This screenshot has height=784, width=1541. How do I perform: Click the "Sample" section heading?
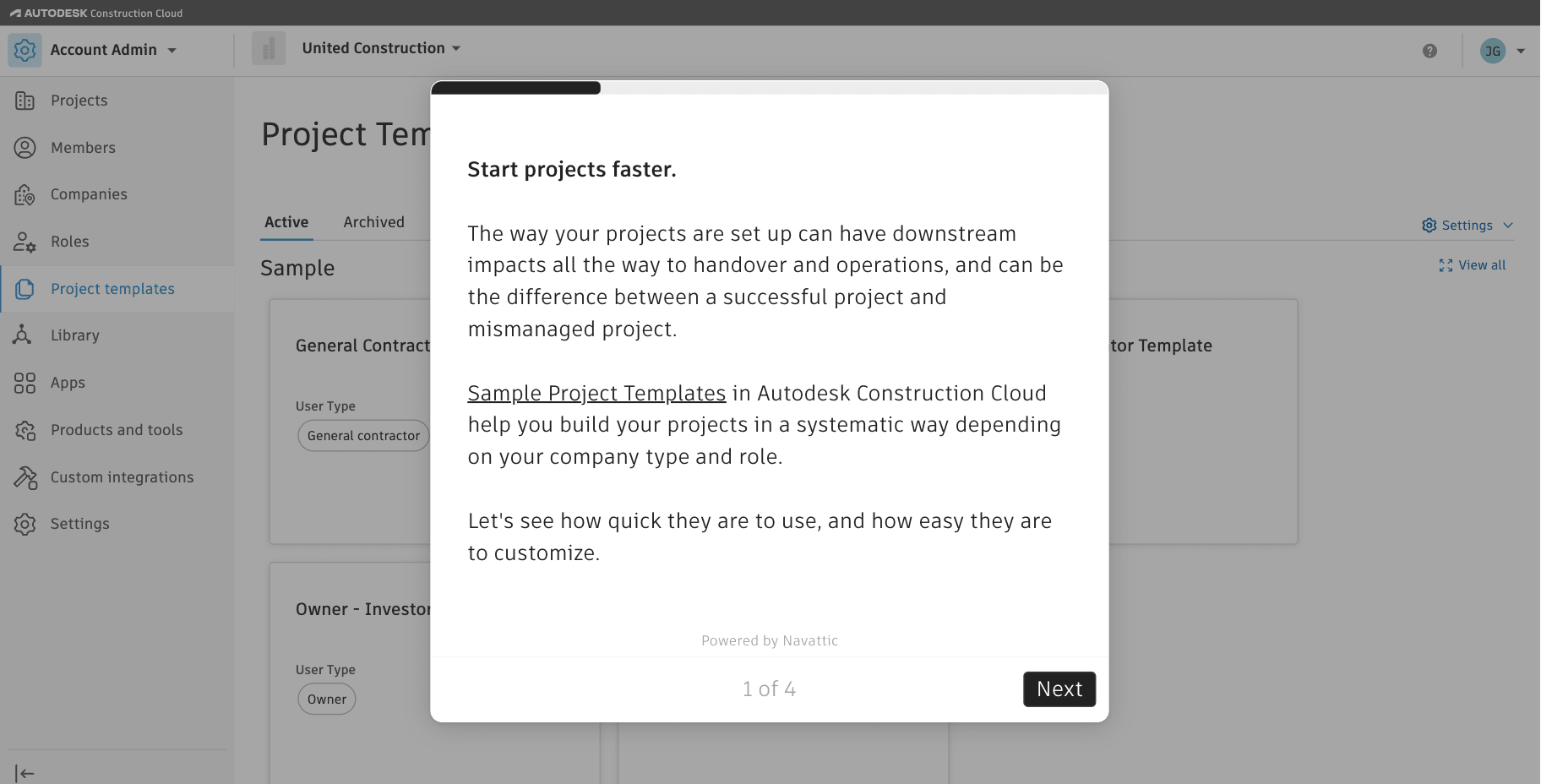click(x=297, y=269)
